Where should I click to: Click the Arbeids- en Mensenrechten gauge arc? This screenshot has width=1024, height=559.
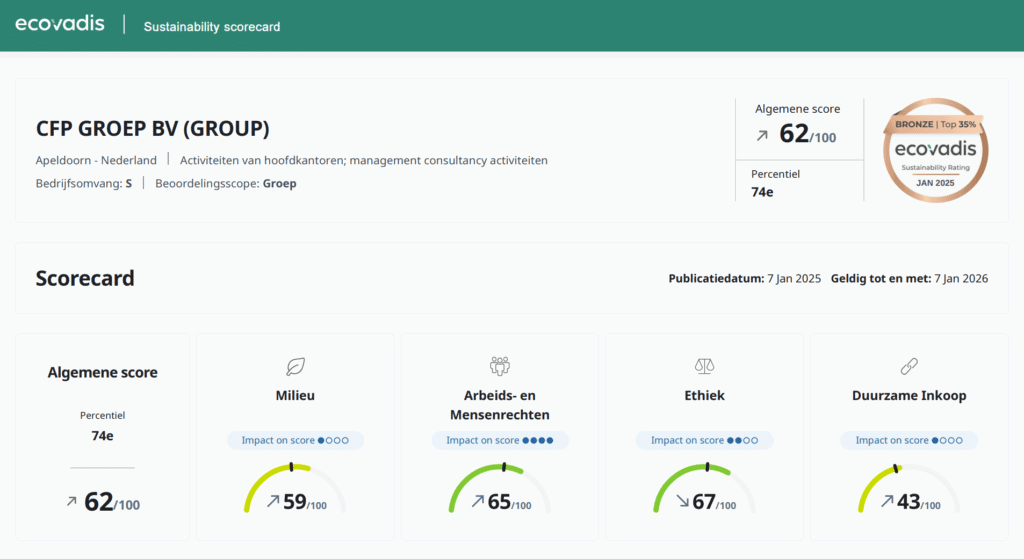coord(500,488)
